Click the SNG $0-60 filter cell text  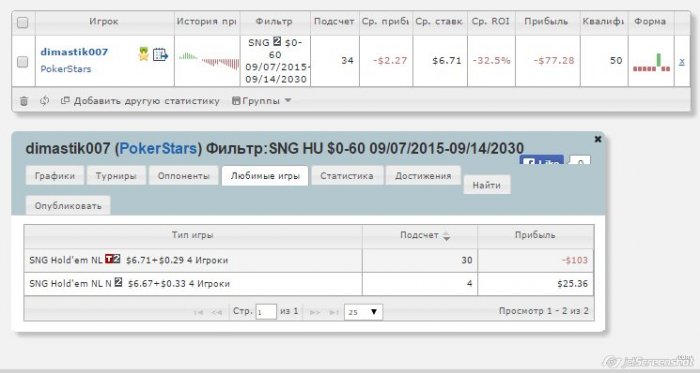[275, 61]
